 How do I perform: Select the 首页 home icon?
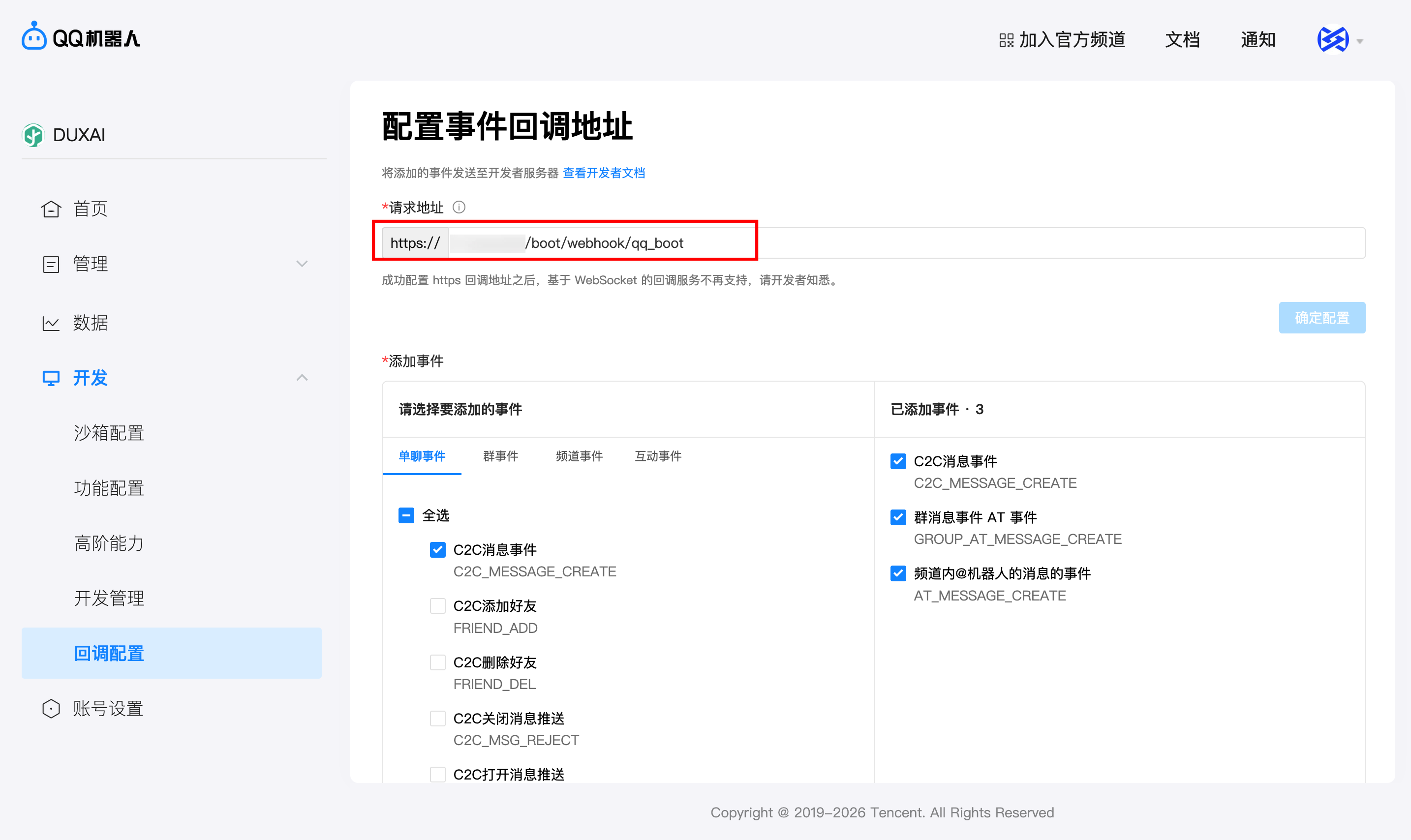click(51, 209)
